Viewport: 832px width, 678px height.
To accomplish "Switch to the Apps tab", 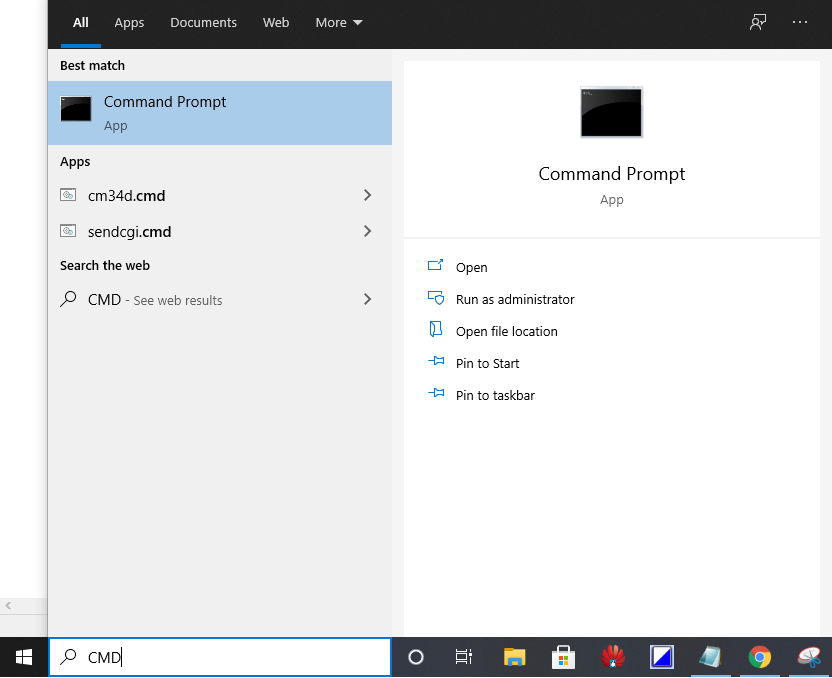I will click(129, 23).
